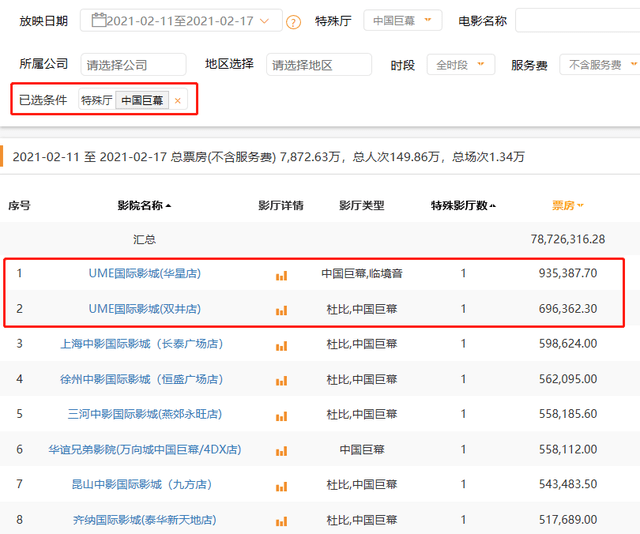Screen dimensions: 640x534
Task: View hall detail chart for 昆山中影九方店
Action: [281, 487]
